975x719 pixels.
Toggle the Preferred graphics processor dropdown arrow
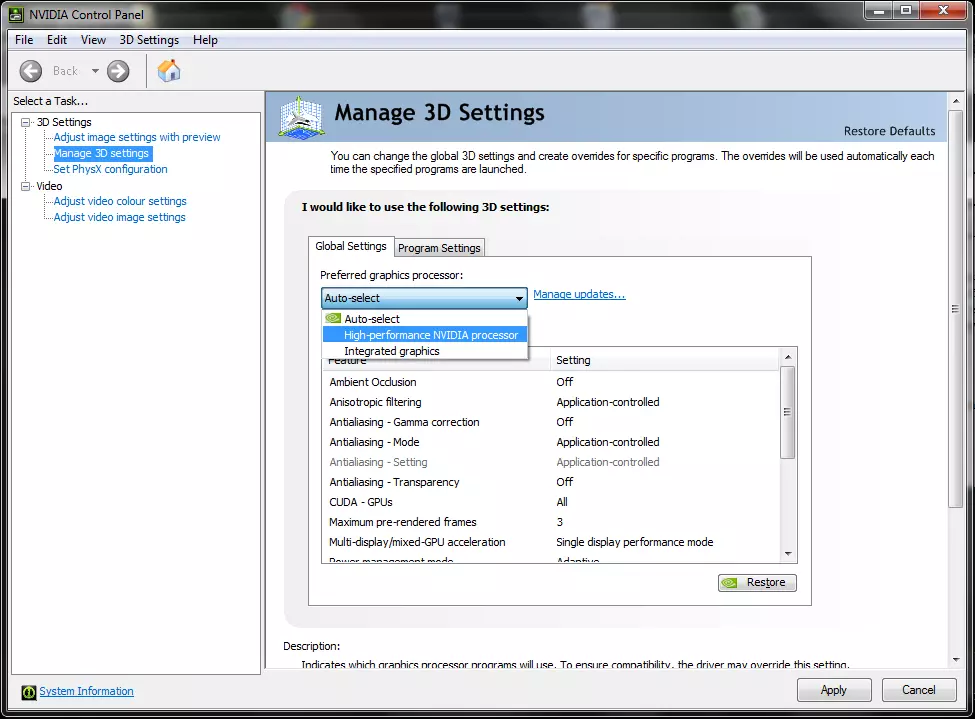point(519,299)
